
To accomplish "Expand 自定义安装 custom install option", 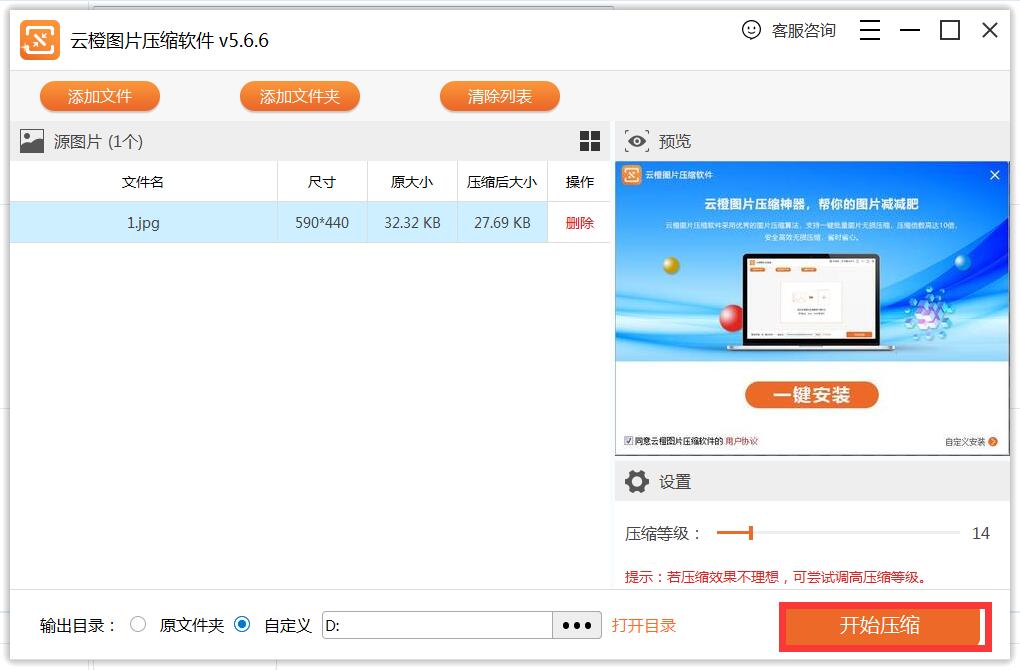I will (970, 441).
